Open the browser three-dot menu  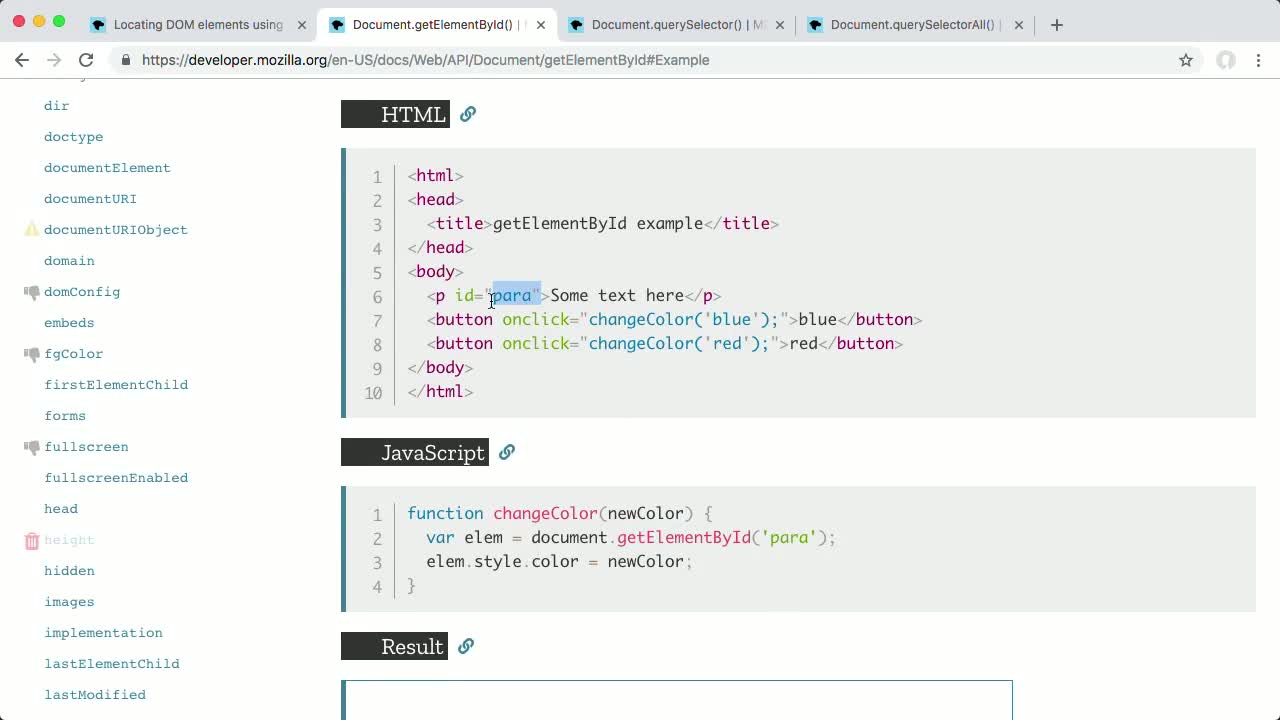pos(1259,60)
